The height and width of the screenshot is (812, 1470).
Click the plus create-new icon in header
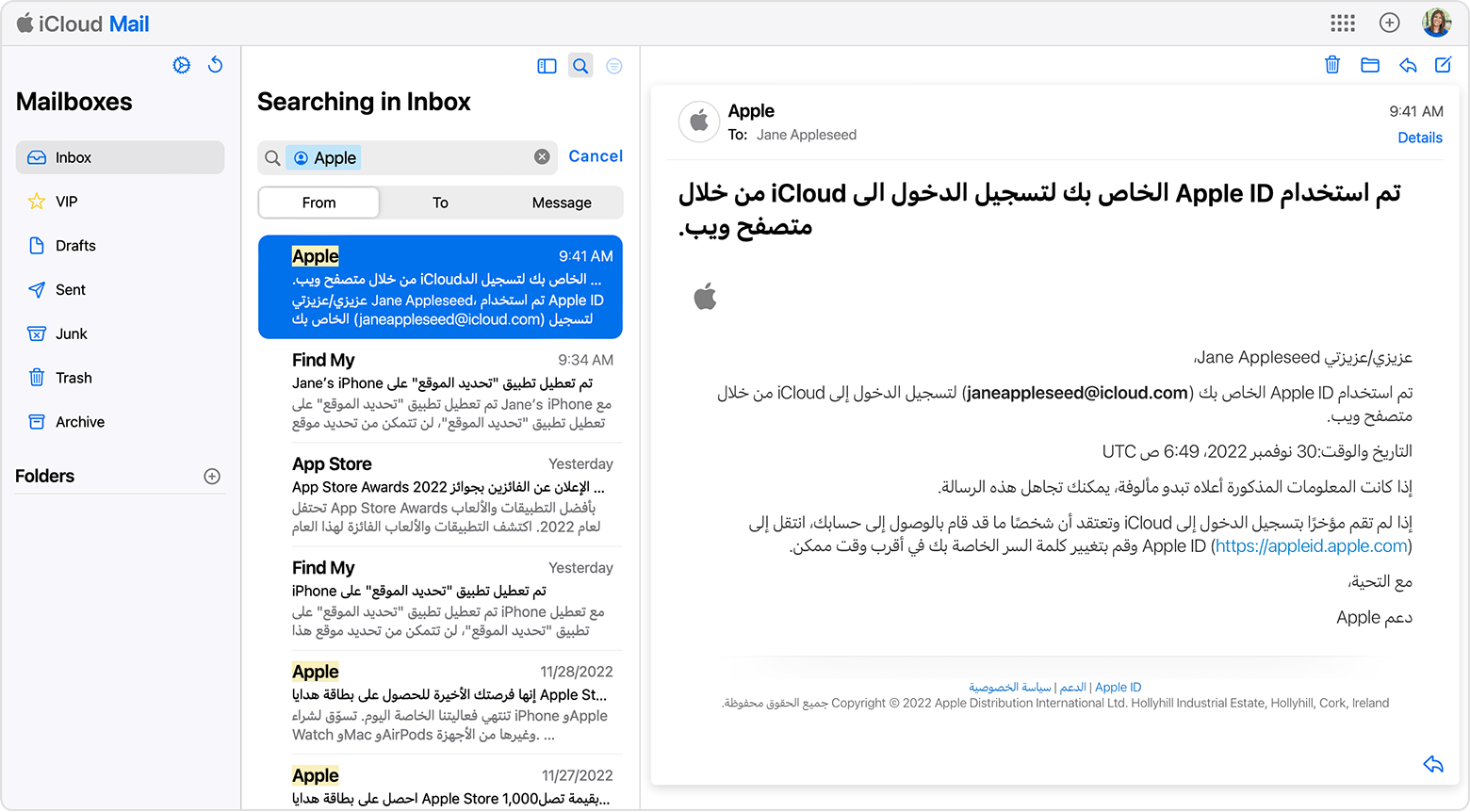click(x=1389, y=24)
